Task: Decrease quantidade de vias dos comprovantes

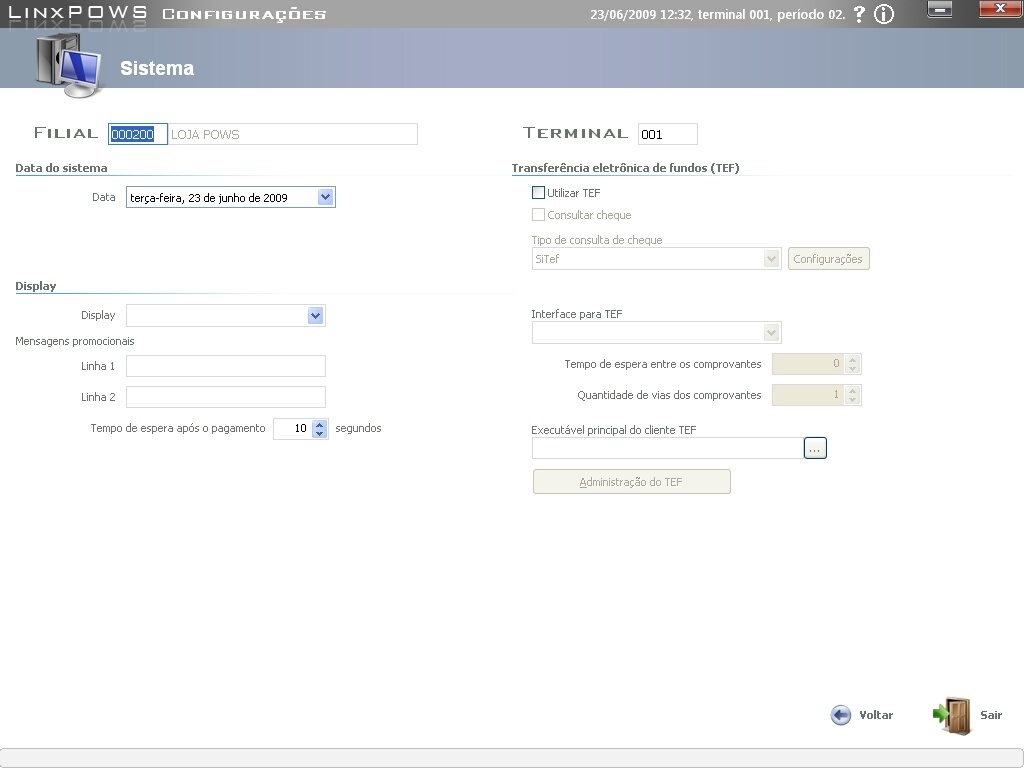Action: click(852, 400)
